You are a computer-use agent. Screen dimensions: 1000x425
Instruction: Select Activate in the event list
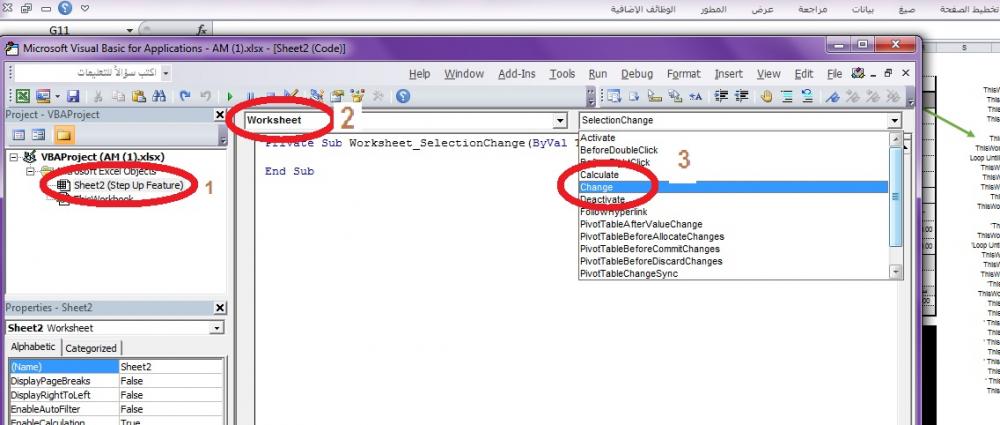click(x=733, y=138)
